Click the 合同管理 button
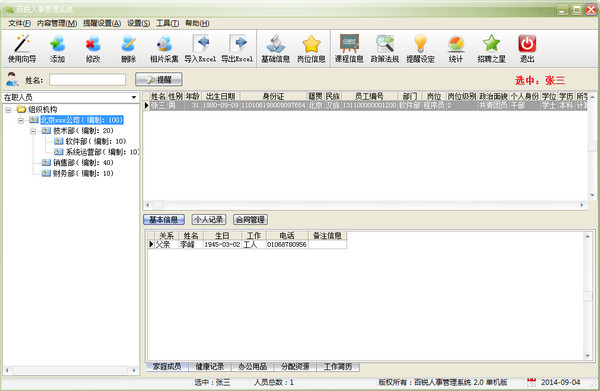Screen dimensions: 600x391 [x=250, y=220]
